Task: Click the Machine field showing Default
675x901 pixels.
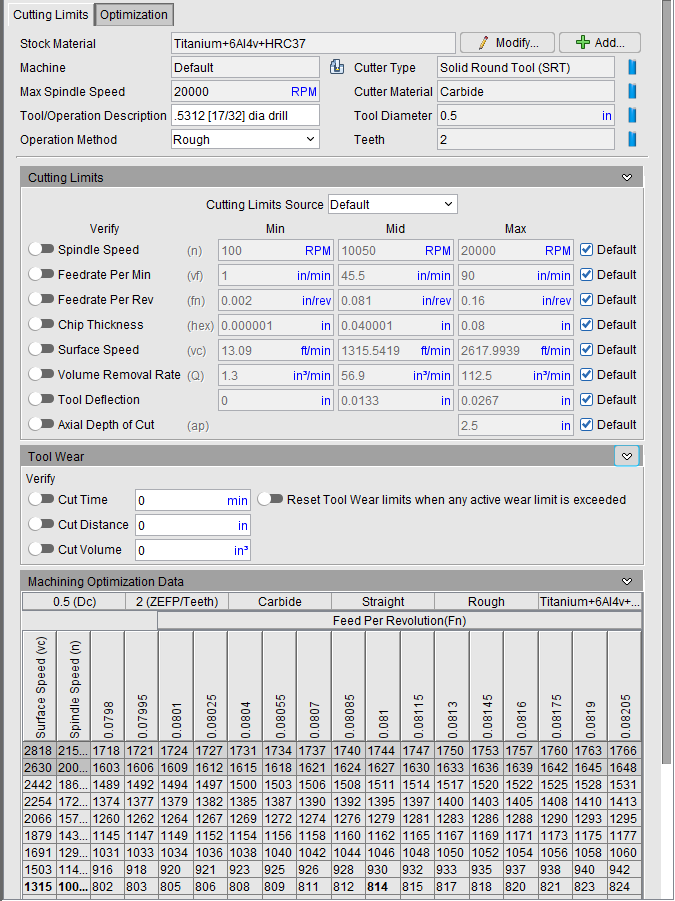Action: [x=245, y=67]
